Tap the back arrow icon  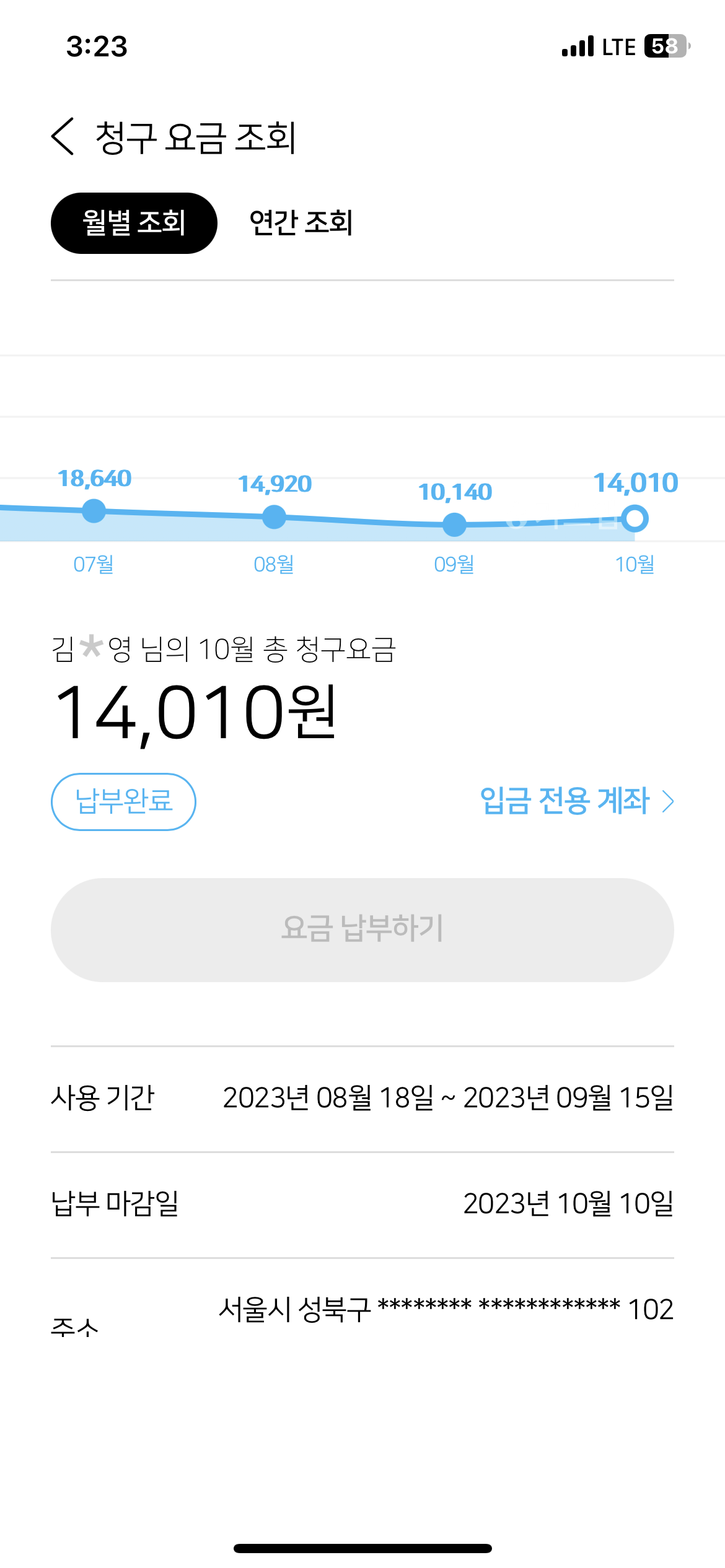pos(63,136)
